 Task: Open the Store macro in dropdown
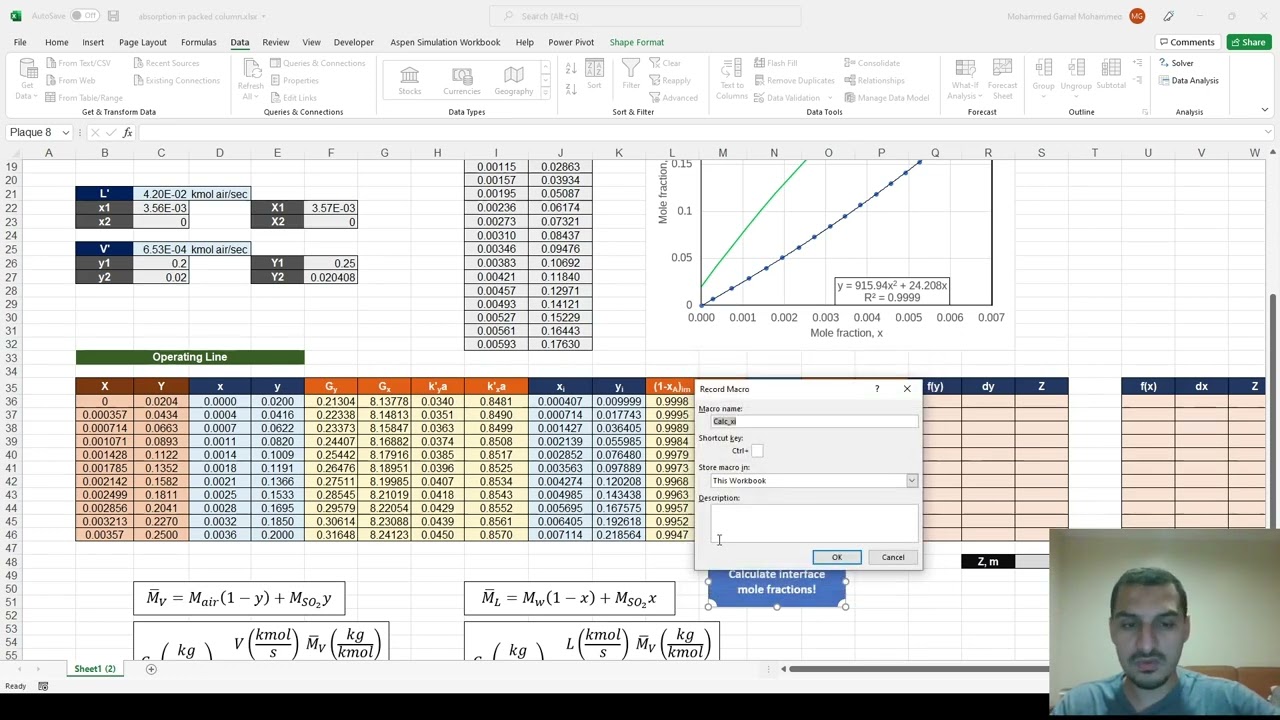[912, 481]
